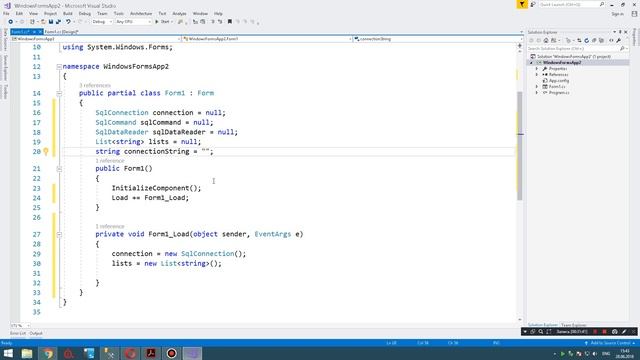Open the Analyze menu
This screenshot has width=640, height=360.
click(179, 13)
